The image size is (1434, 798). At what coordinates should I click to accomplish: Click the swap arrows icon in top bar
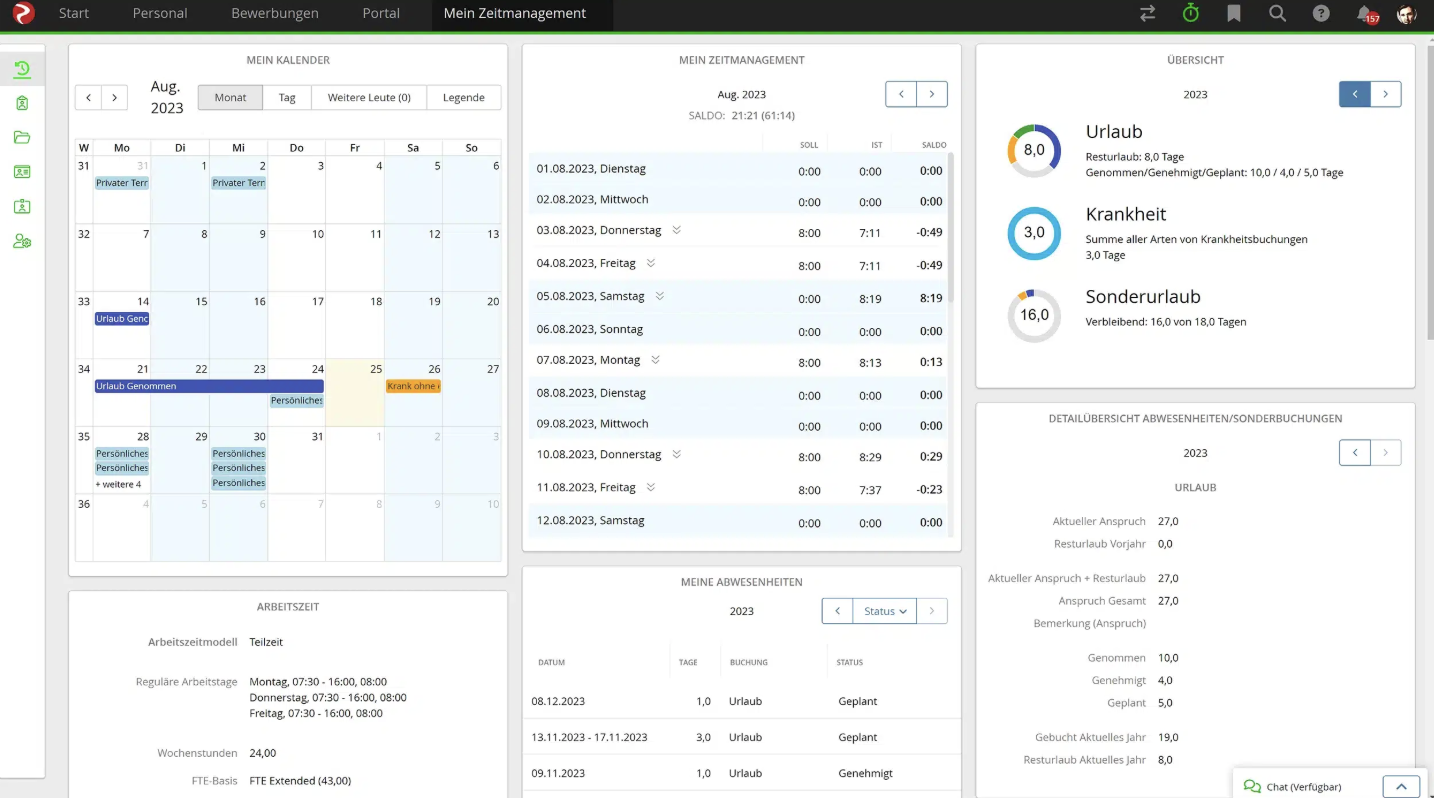click(x=1147, y=14)
